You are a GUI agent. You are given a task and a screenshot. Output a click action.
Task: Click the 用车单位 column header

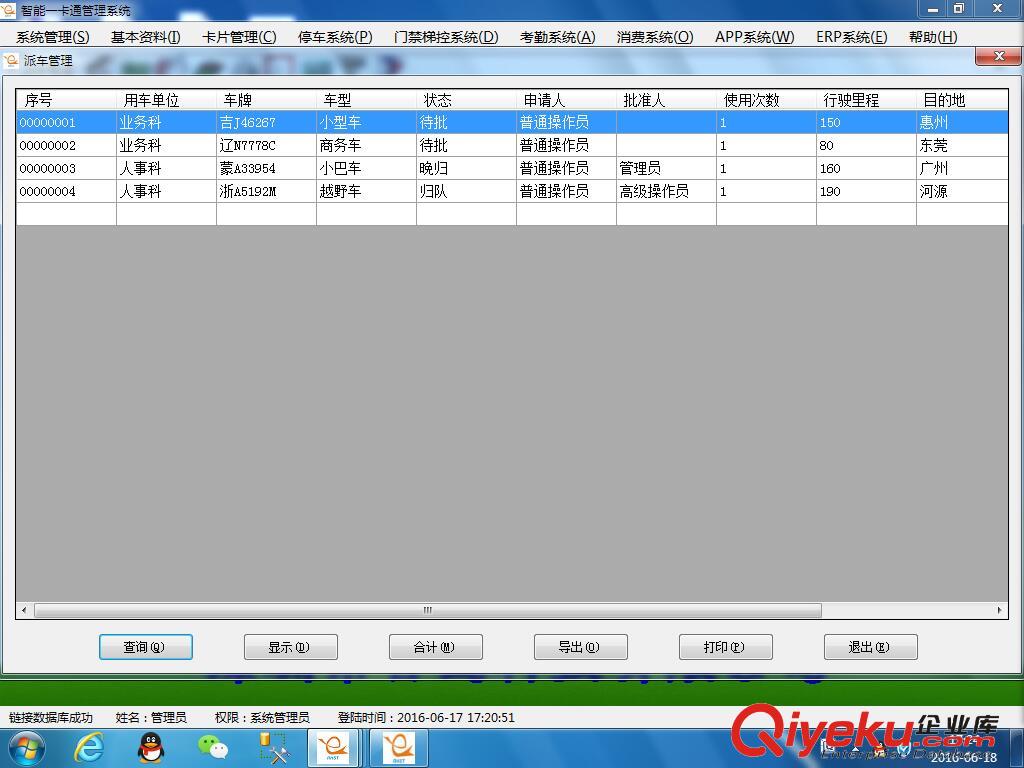point(166,100)
